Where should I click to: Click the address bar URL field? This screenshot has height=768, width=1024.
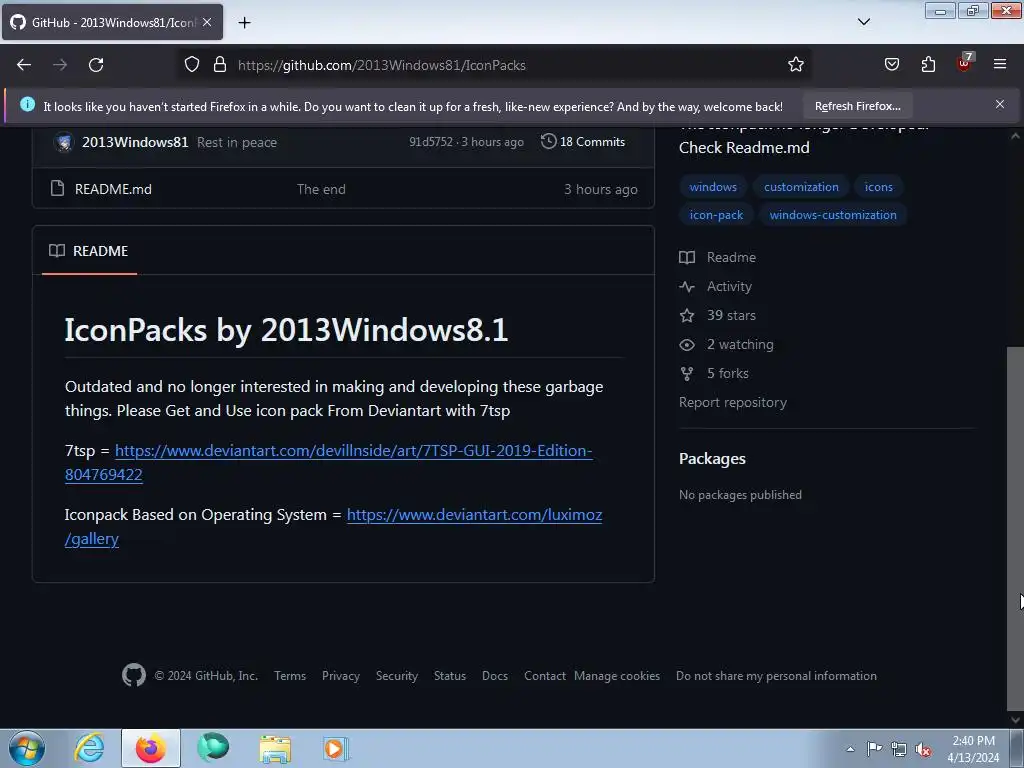tap(493, 65)
